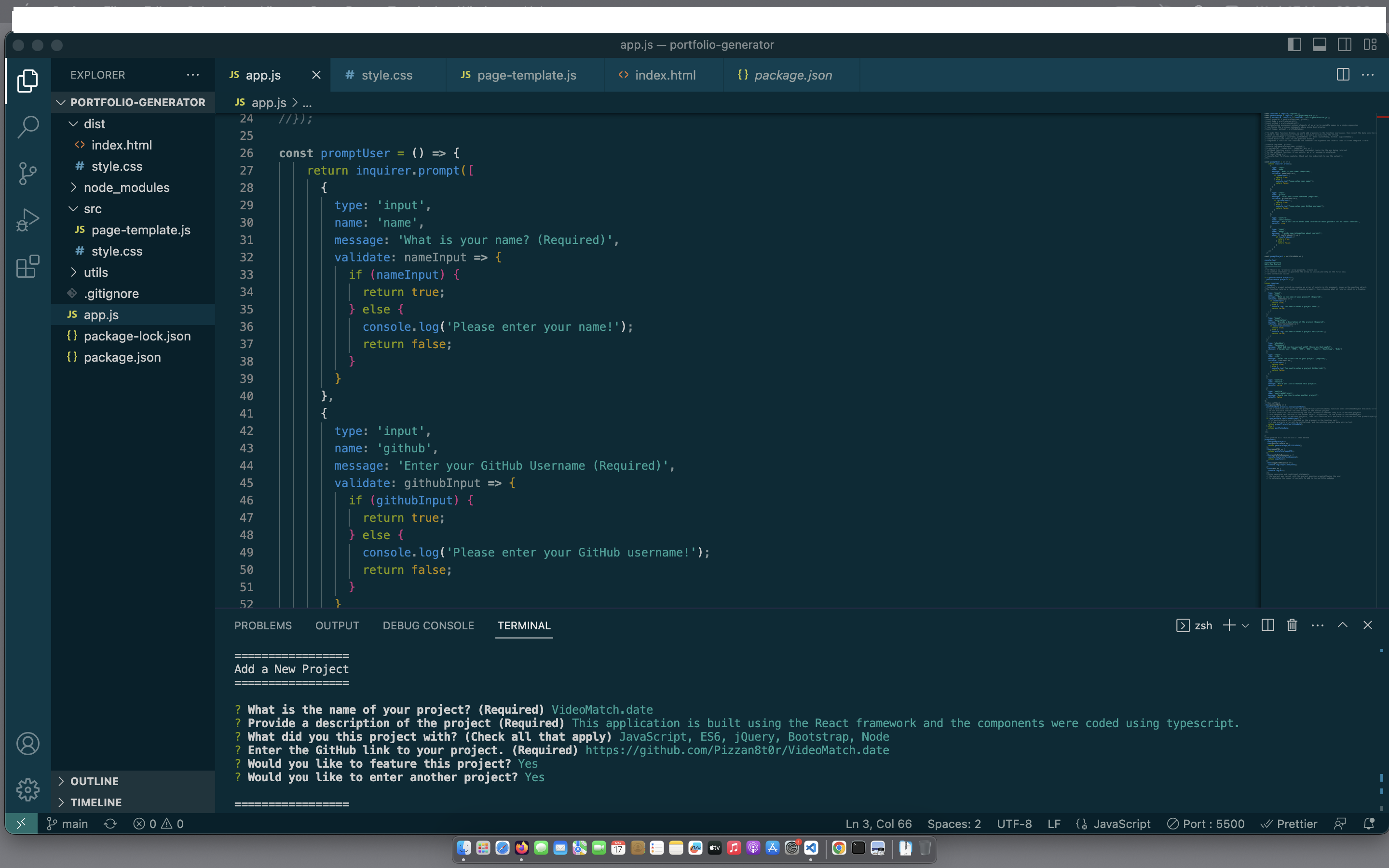Screen dimensions: 1389x868
Task: Toggle the bottom panel visibility
Action: coord(1320,44)
